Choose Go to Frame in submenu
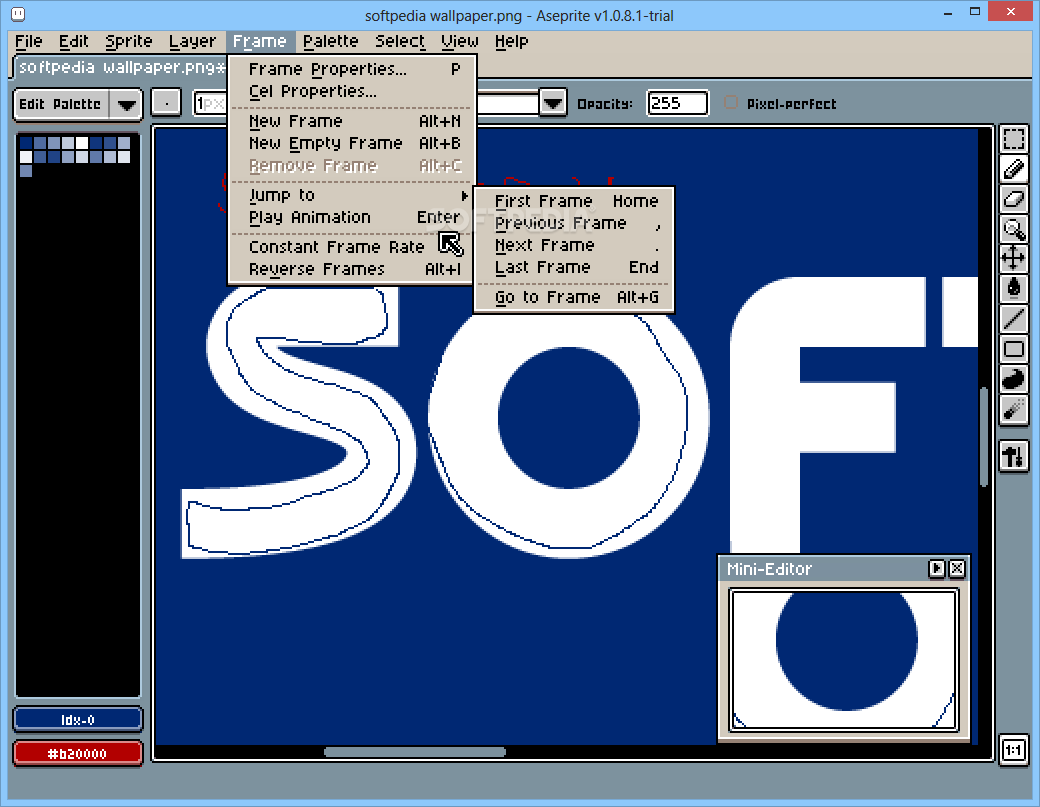Screen dimensions: 1040x807 [574, 297]
